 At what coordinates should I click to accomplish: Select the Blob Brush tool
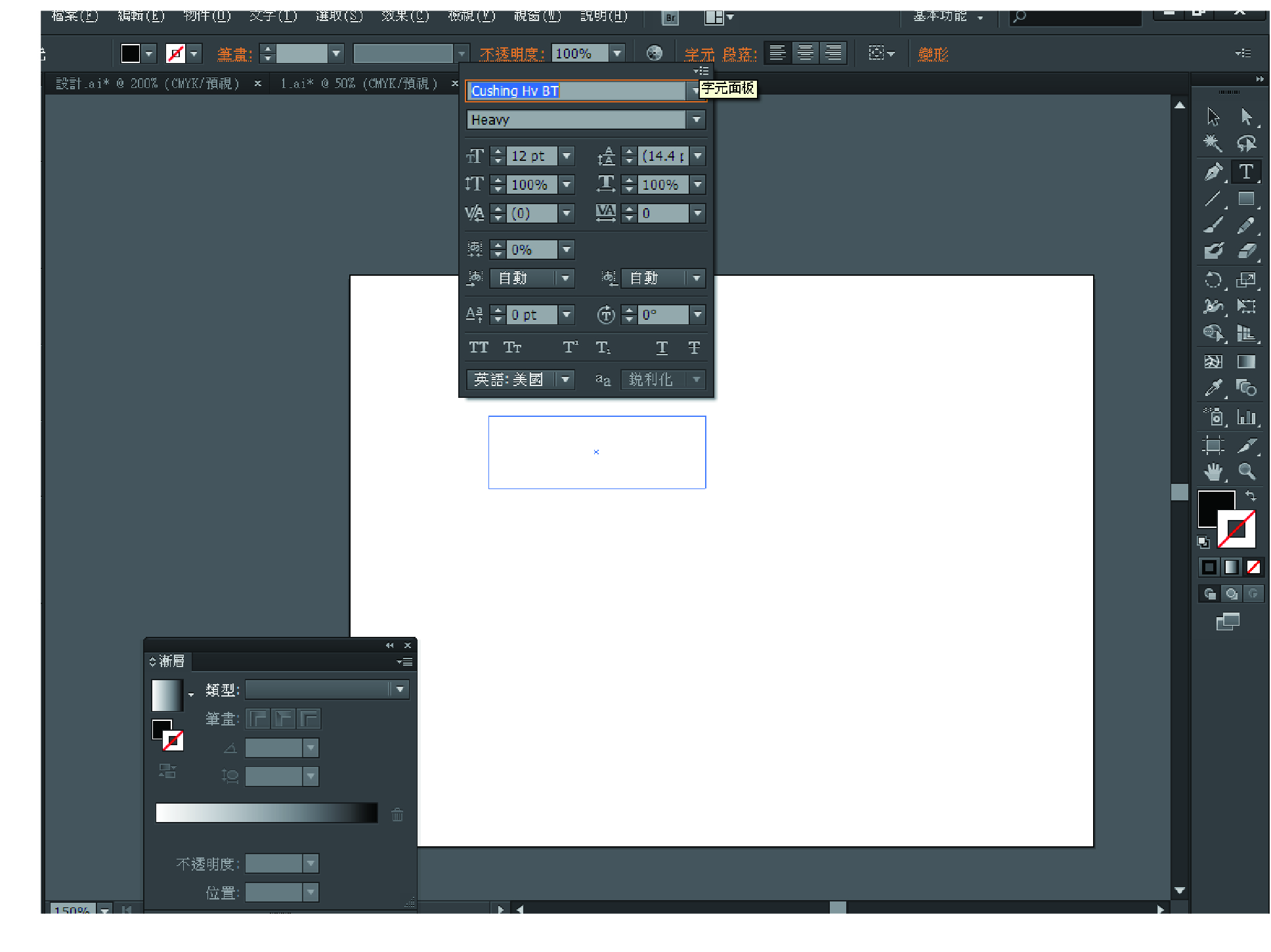[x=1213, y=251]
